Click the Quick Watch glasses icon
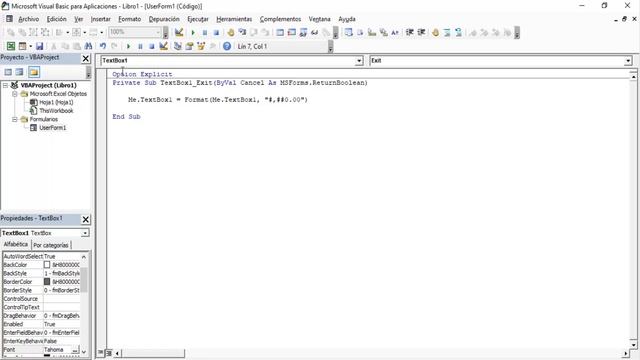Viewport: 640px width, 360px height. [x=314, y=32]
